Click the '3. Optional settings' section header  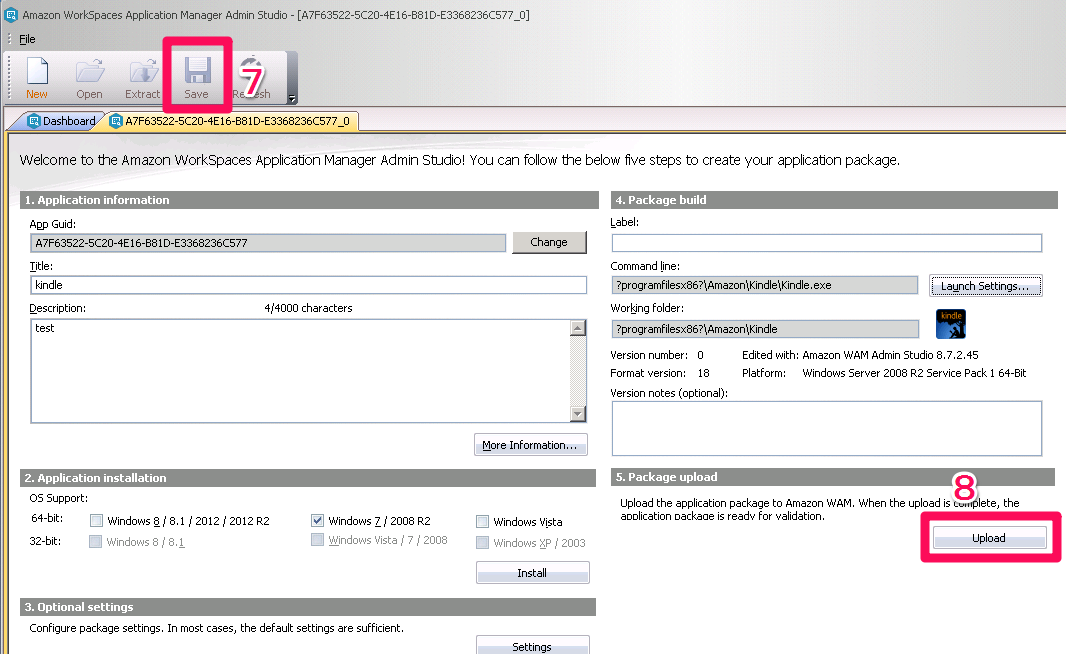pyautogui.click(x=308, y=607)
